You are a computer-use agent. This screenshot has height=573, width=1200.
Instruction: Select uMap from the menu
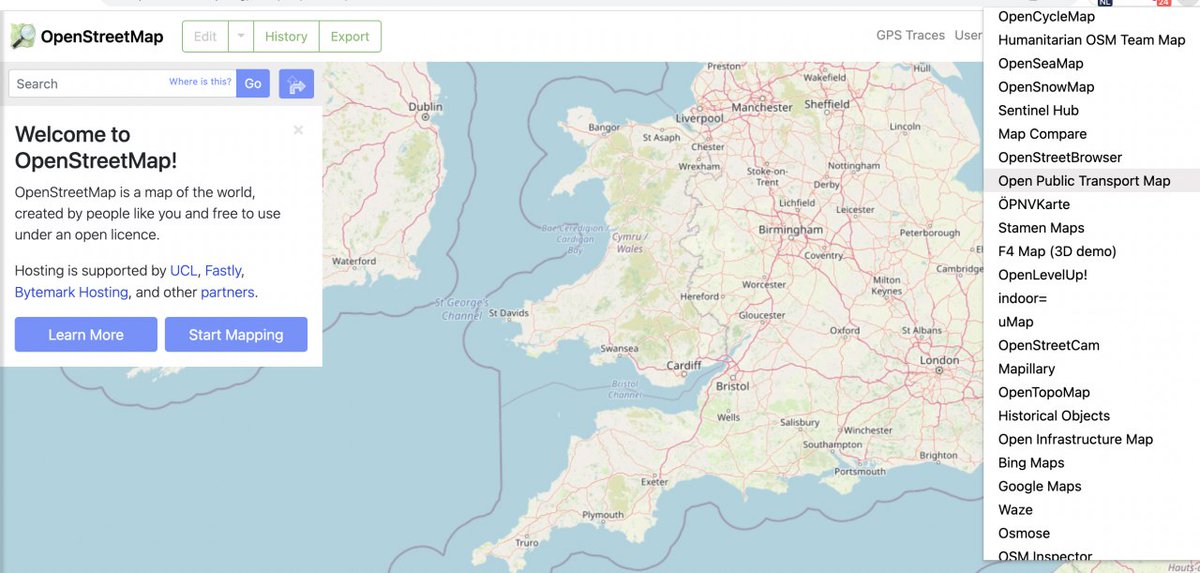pyautogui.click(x=1092, y=322)
